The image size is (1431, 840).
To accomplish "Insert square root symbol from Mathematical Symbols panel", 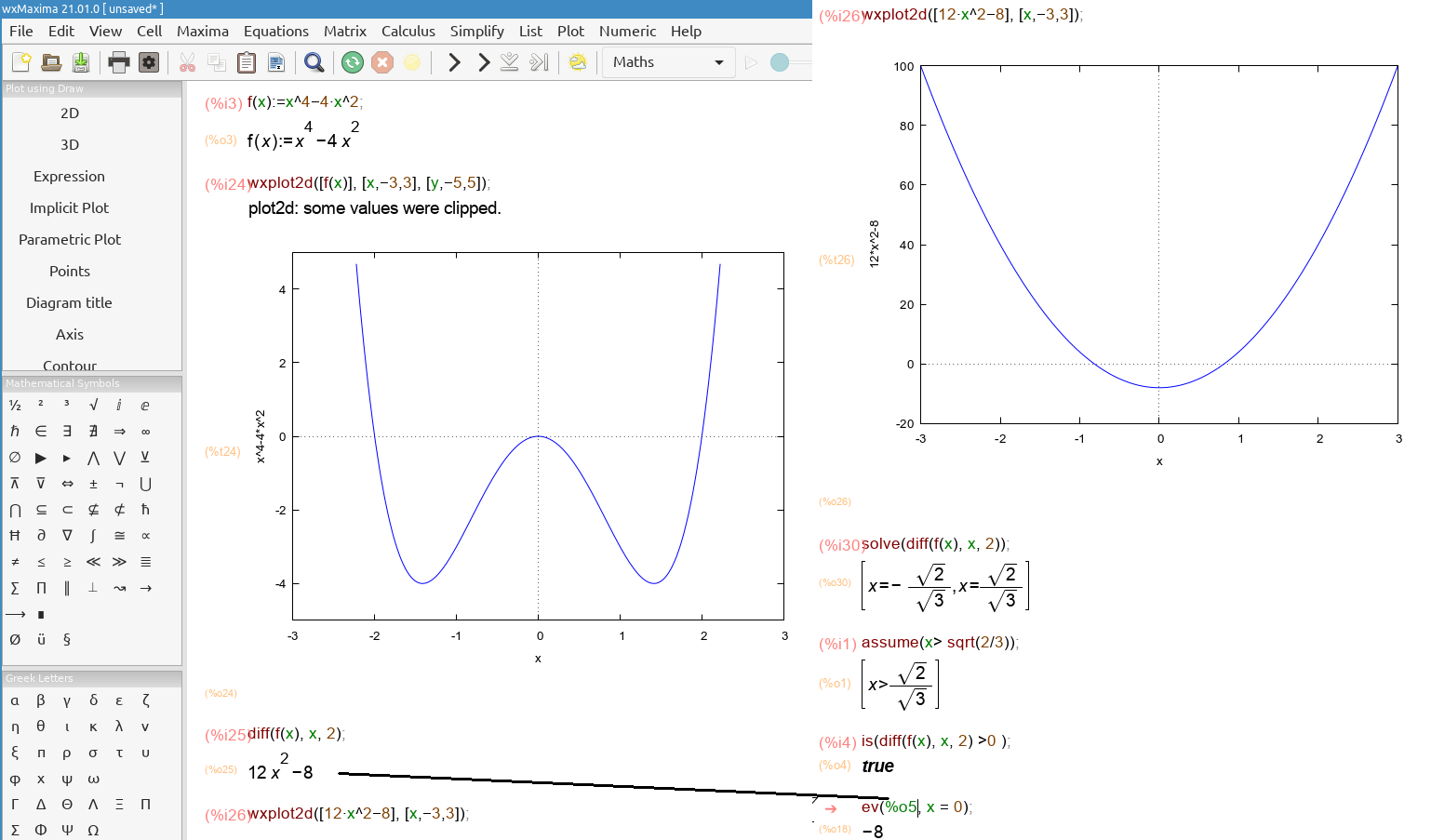I will click(93, 405).
